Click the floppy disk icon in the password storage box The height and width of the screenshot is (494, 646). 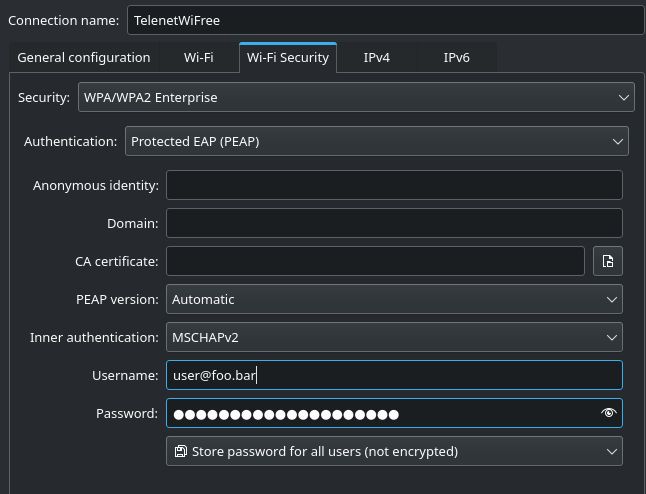pyautogui.click(x=180, y=451)
